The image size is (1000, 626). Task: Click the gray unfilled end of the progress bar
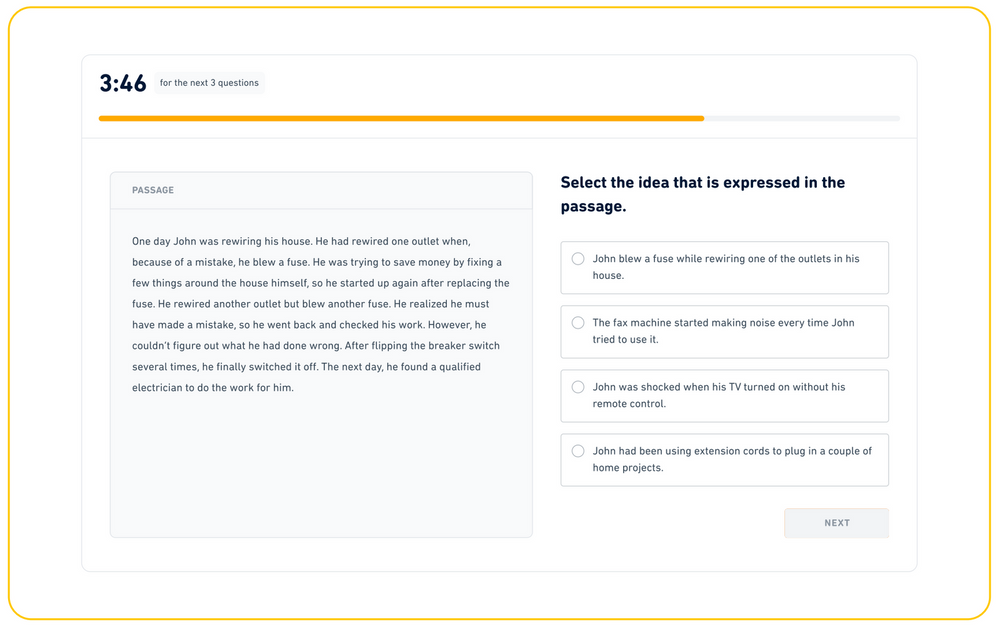(x=802, y=118)
